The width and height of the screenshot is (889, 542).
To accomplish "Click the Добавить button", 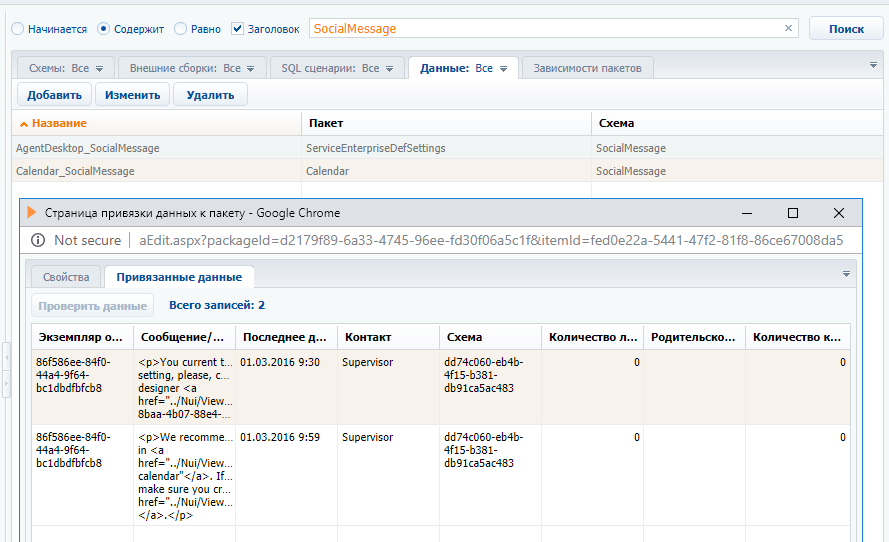I will pos(54,95).
